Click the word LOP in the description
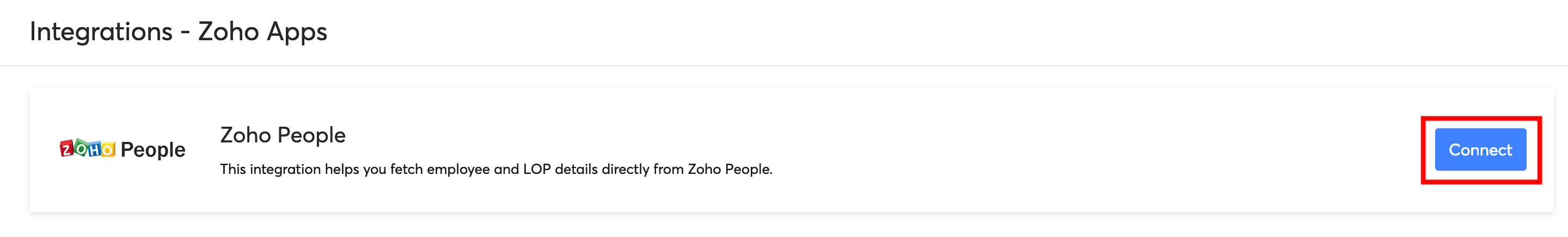The height and width of the screenshot is (237, 1568). coord(536,169)
